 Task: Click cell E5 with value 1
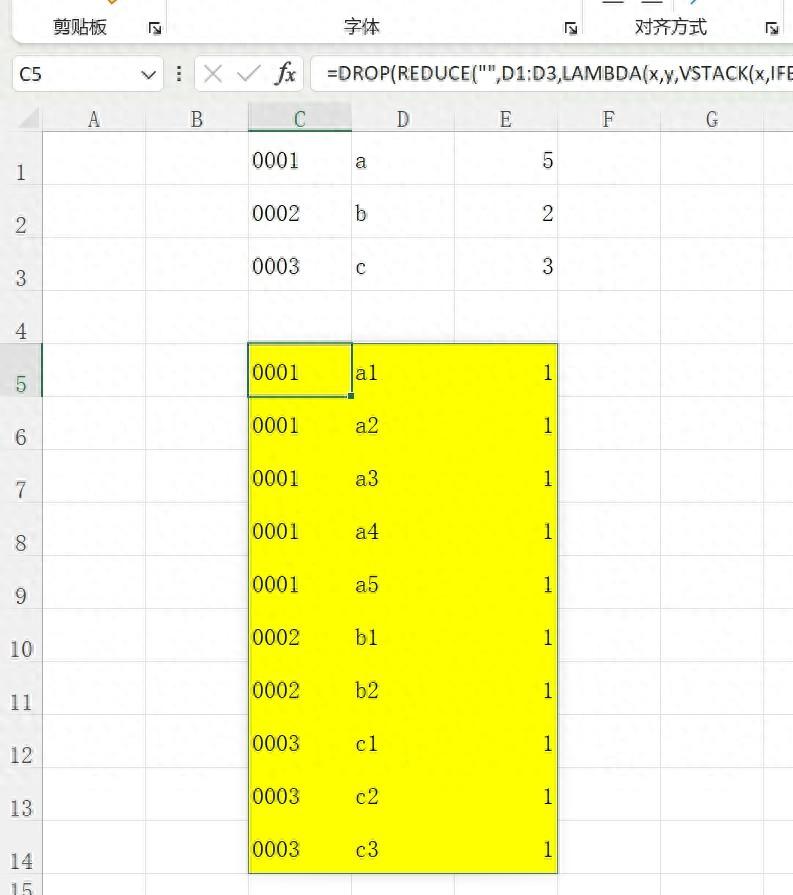(x=506, y=370)
